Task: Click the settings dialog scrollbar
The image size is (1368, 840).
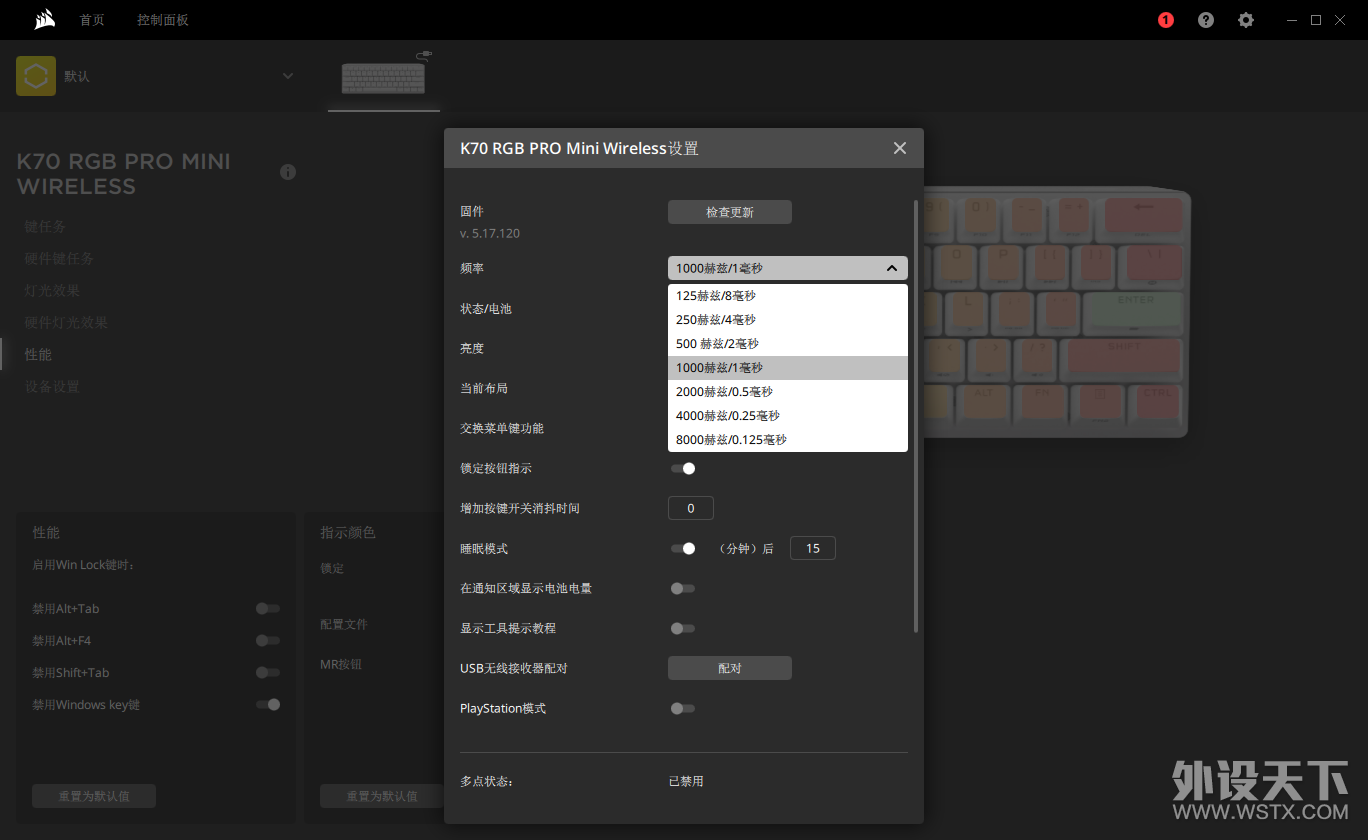Action: [x=915, y=415]
